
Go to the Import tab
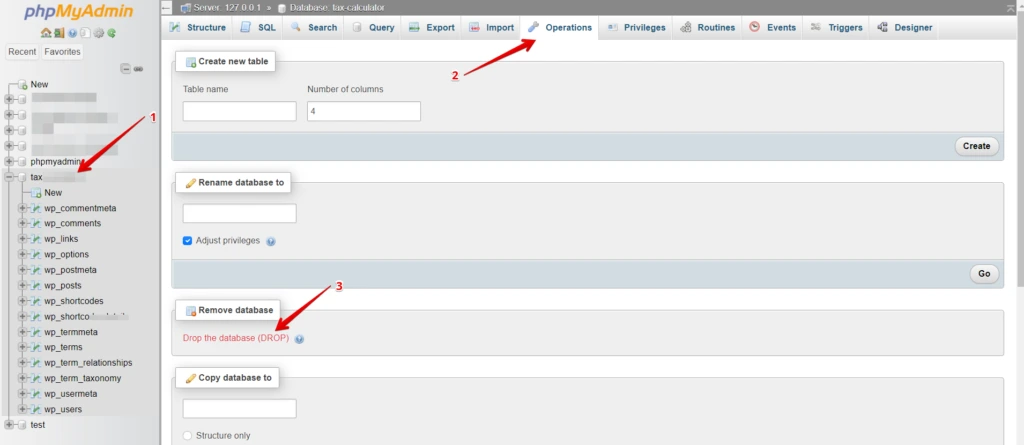click(492, 27)
